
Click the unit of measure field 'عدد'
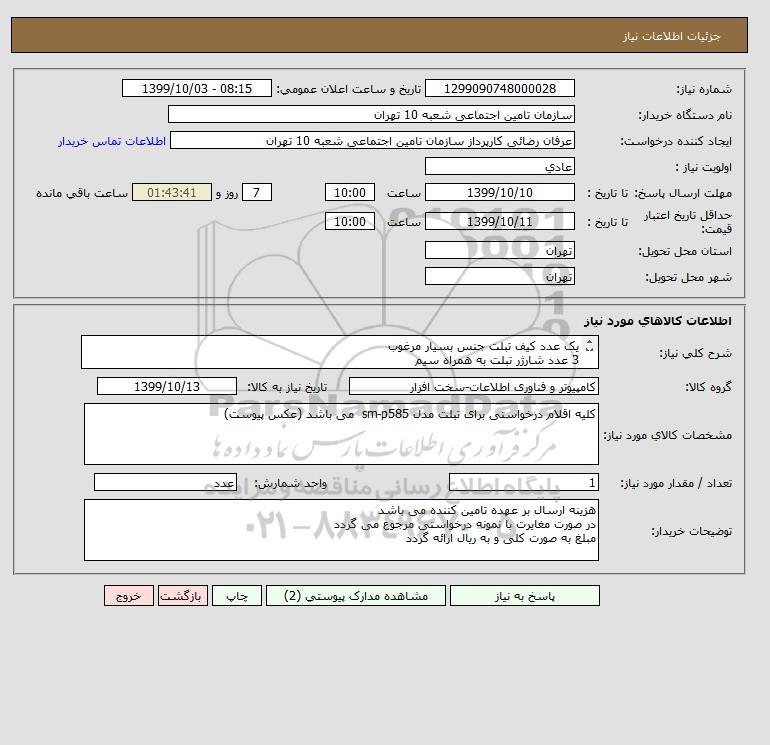click(165, 483)
